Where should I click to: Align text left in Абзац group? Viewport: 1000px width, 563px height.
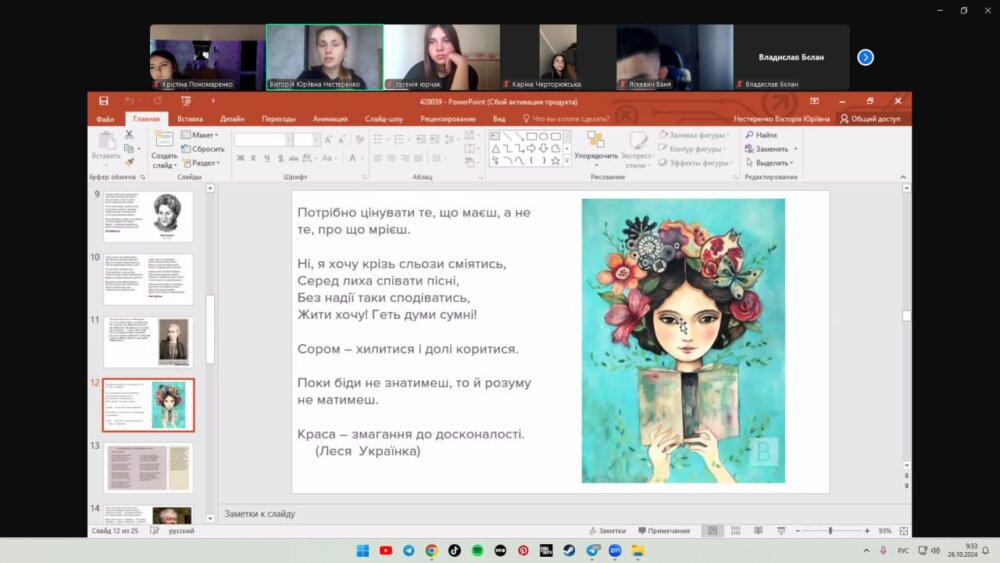click(x=378, y=157)
